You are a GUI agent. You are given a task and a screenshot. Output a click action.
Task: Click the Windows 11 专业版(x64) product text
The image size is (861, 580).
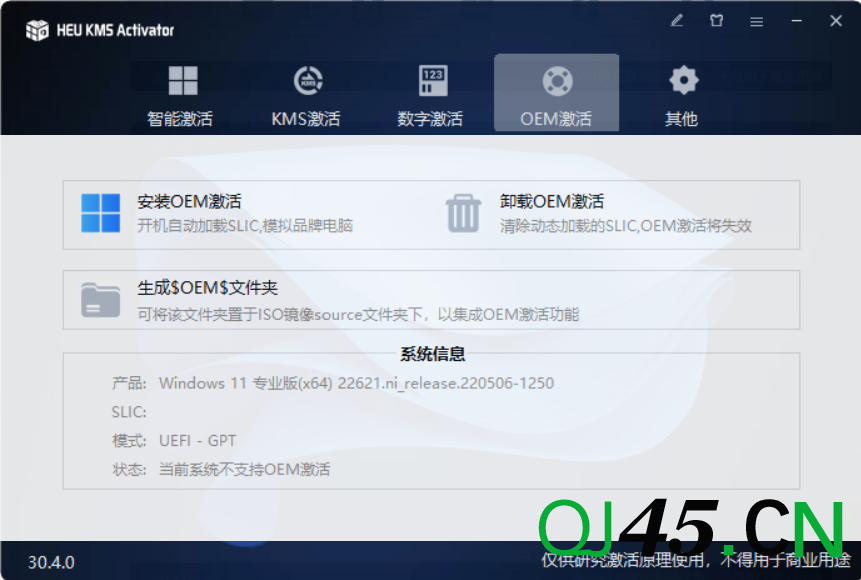coord(356,383)
